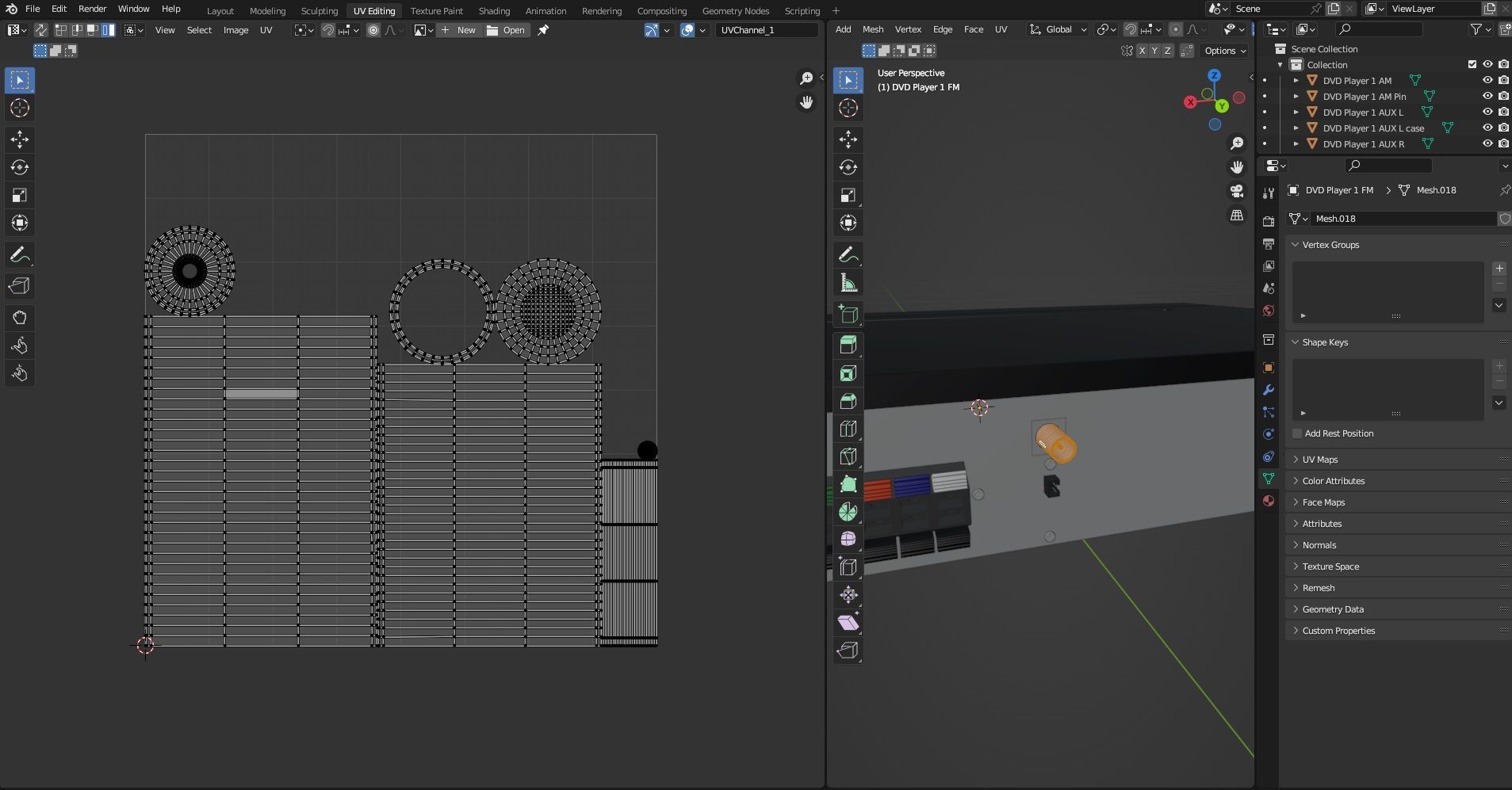Select the Scale tool in UV editor
This screenshot has height=790, width=1512.
[x=20, y=195]
